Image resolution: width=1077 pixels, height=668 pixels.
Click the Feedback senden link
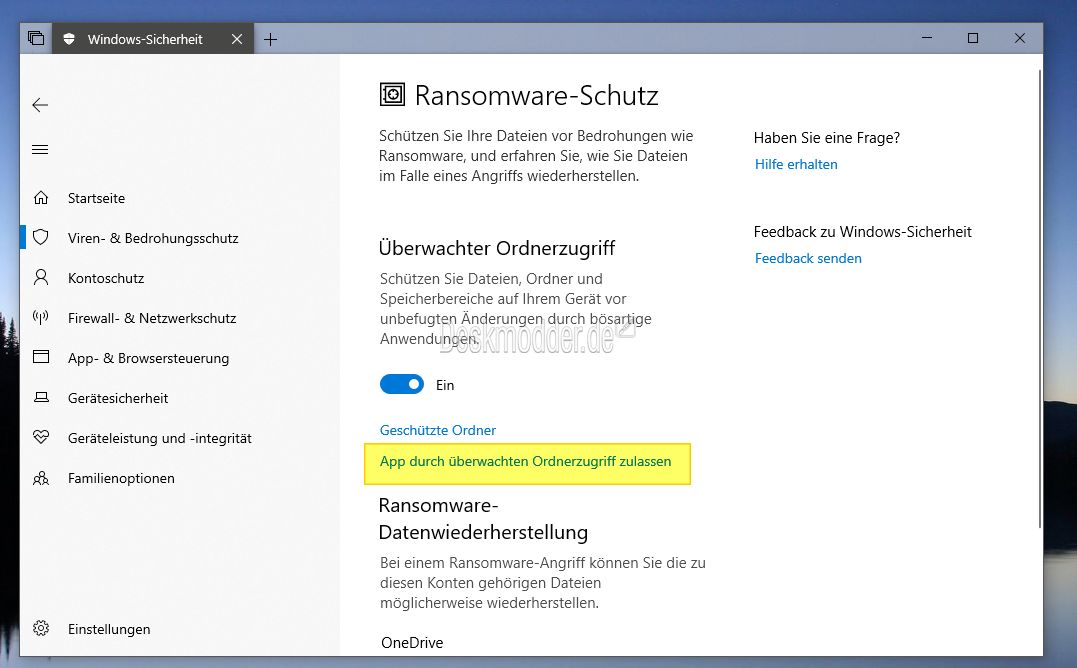click(808, 258)
